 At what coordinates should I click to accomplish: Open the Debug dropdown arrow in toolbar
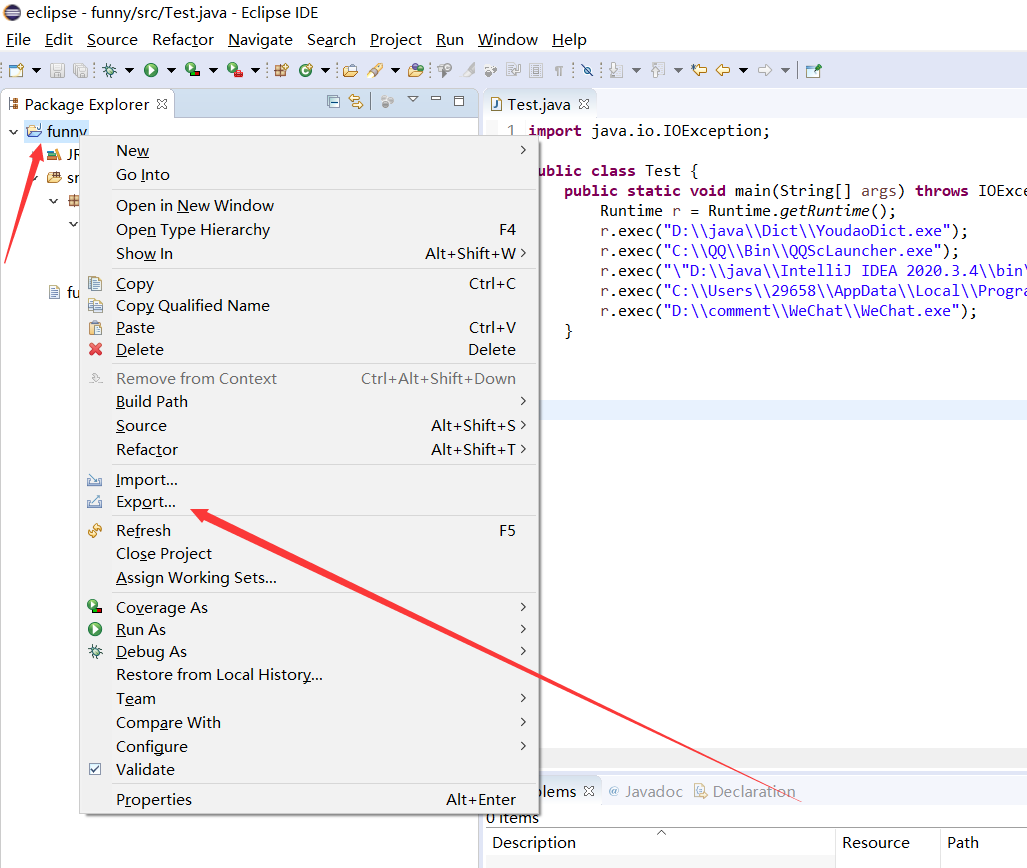[x=129, y=70]
